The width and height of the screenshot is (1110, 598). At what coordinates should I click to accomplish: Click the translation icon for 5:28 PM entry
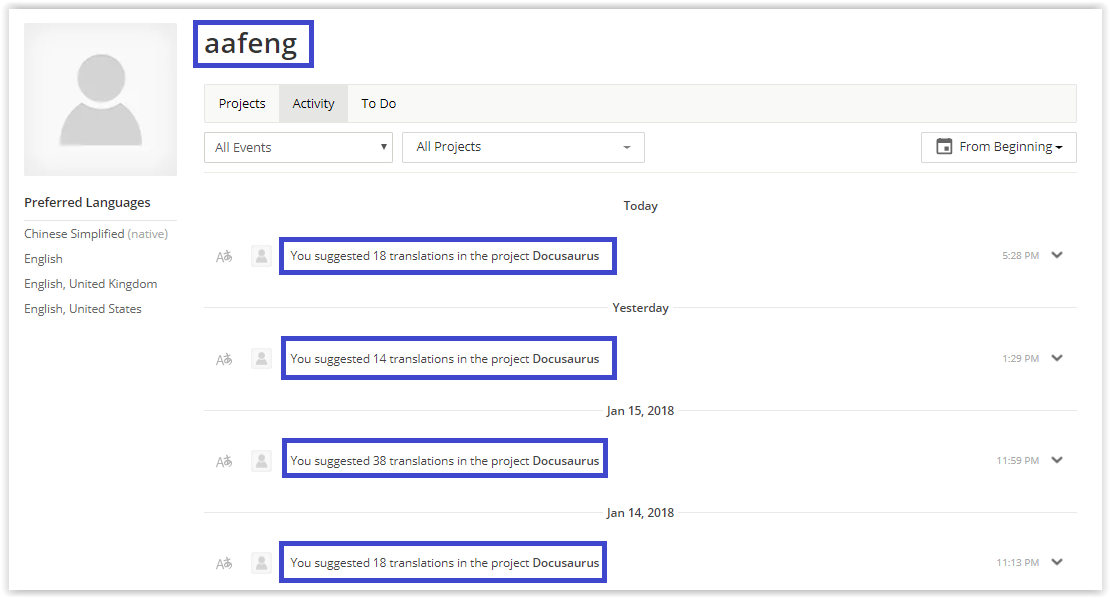click(x=224, y=257)
